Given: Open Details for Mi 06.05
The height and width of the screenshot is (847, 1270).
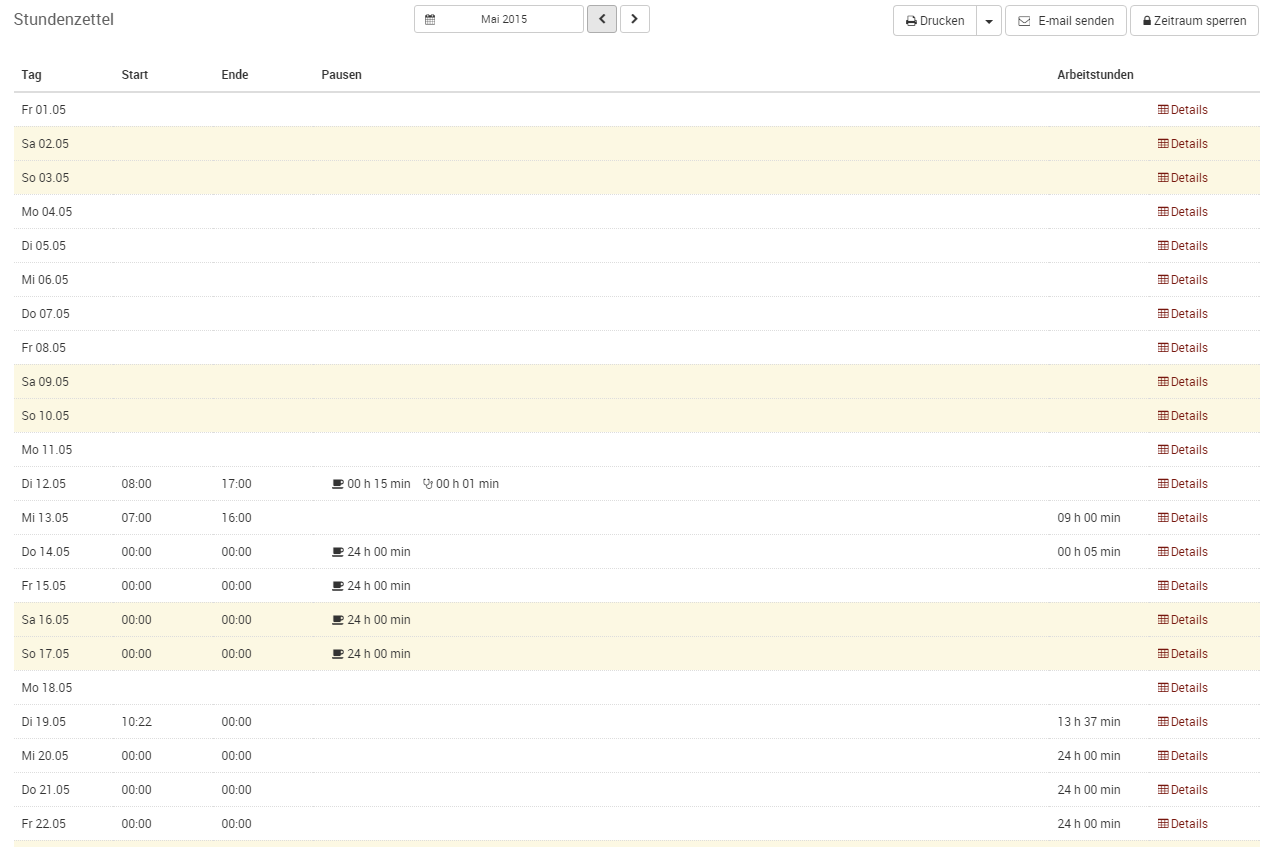Looking at the screenshot, I should click(x=1183, y=280).
